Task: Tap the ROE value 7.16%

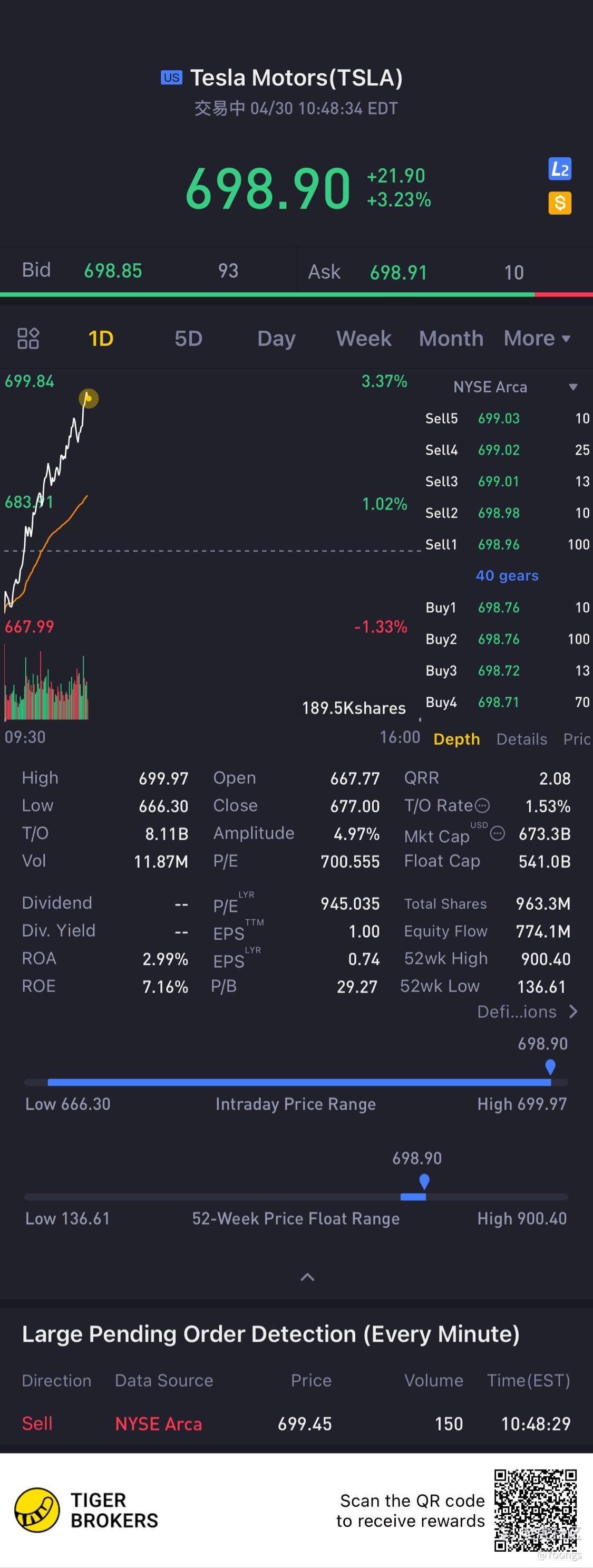Action: point(166,987)
